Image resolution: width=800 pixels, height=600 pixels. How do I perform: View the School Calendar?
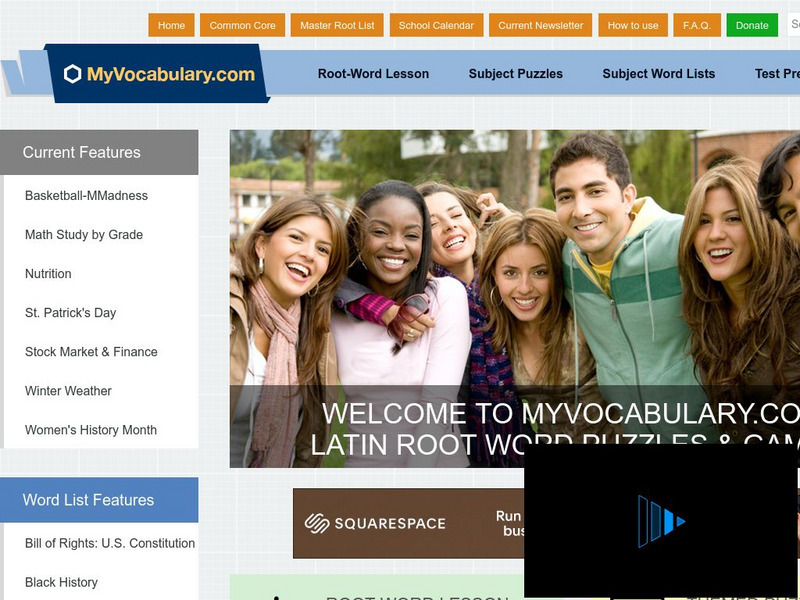click(x=436, y=25)
